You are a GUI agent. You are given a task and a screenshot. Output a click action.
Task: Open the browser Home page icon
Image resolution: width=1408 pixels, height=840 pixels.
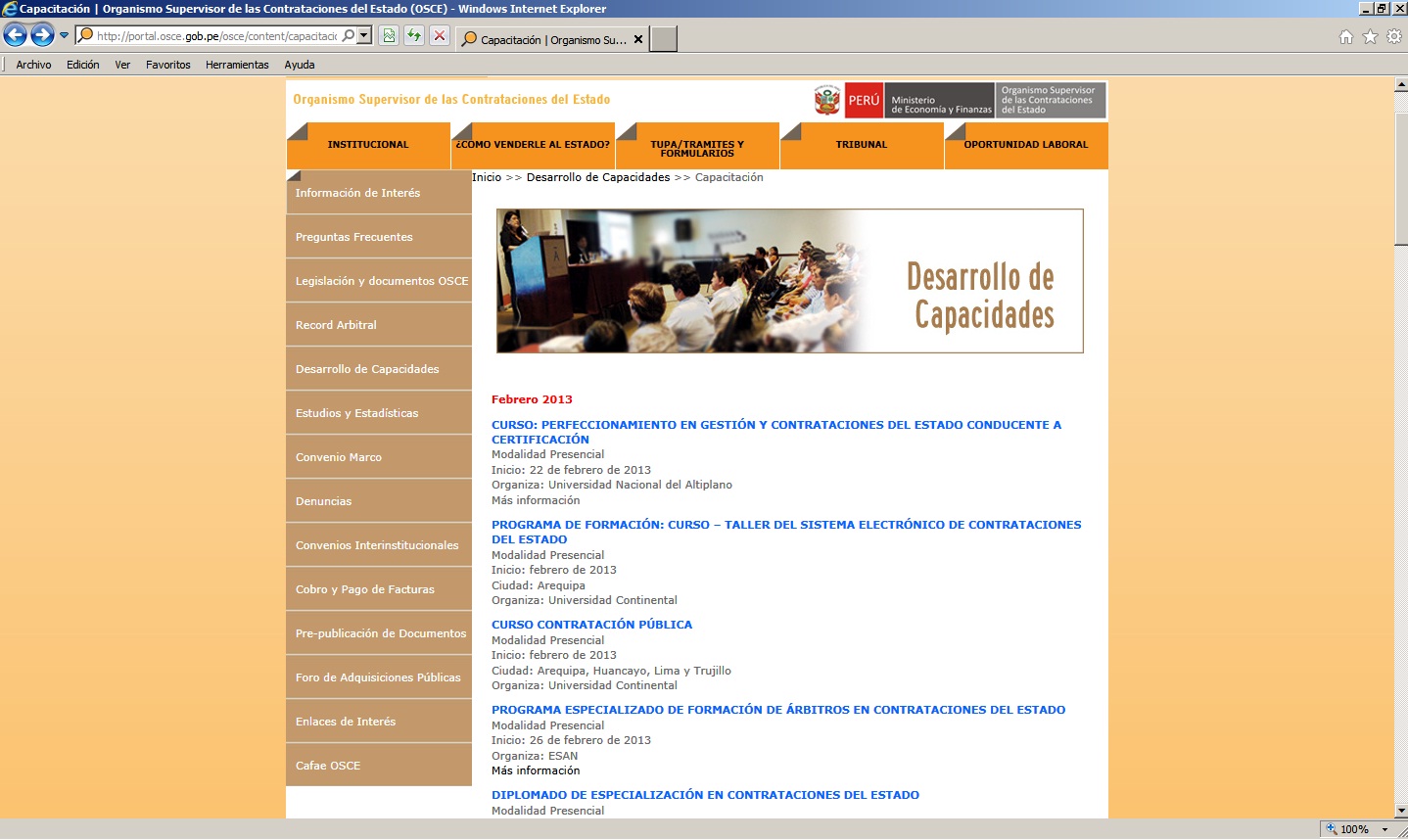point(1346,37)
